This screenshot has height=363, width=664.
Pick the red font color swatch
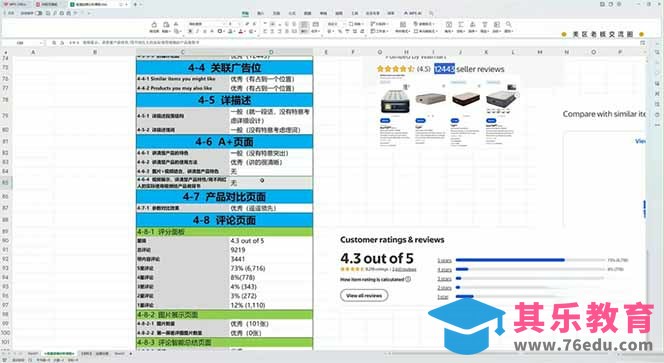coord(241,31)
